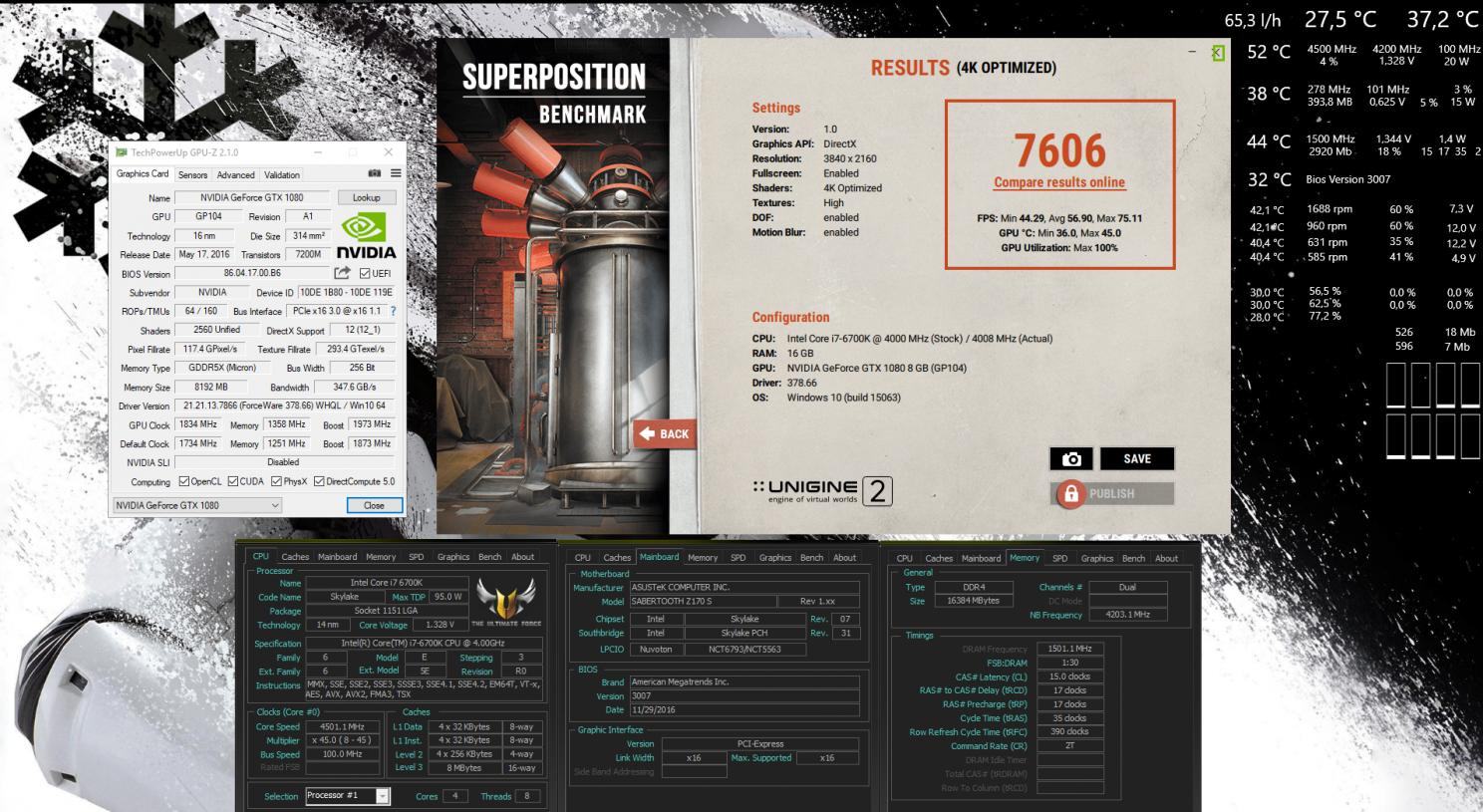The image size is (1483, 812).
Task: Click the BACK button in Superposition
Action: click(x=665, y=434)
